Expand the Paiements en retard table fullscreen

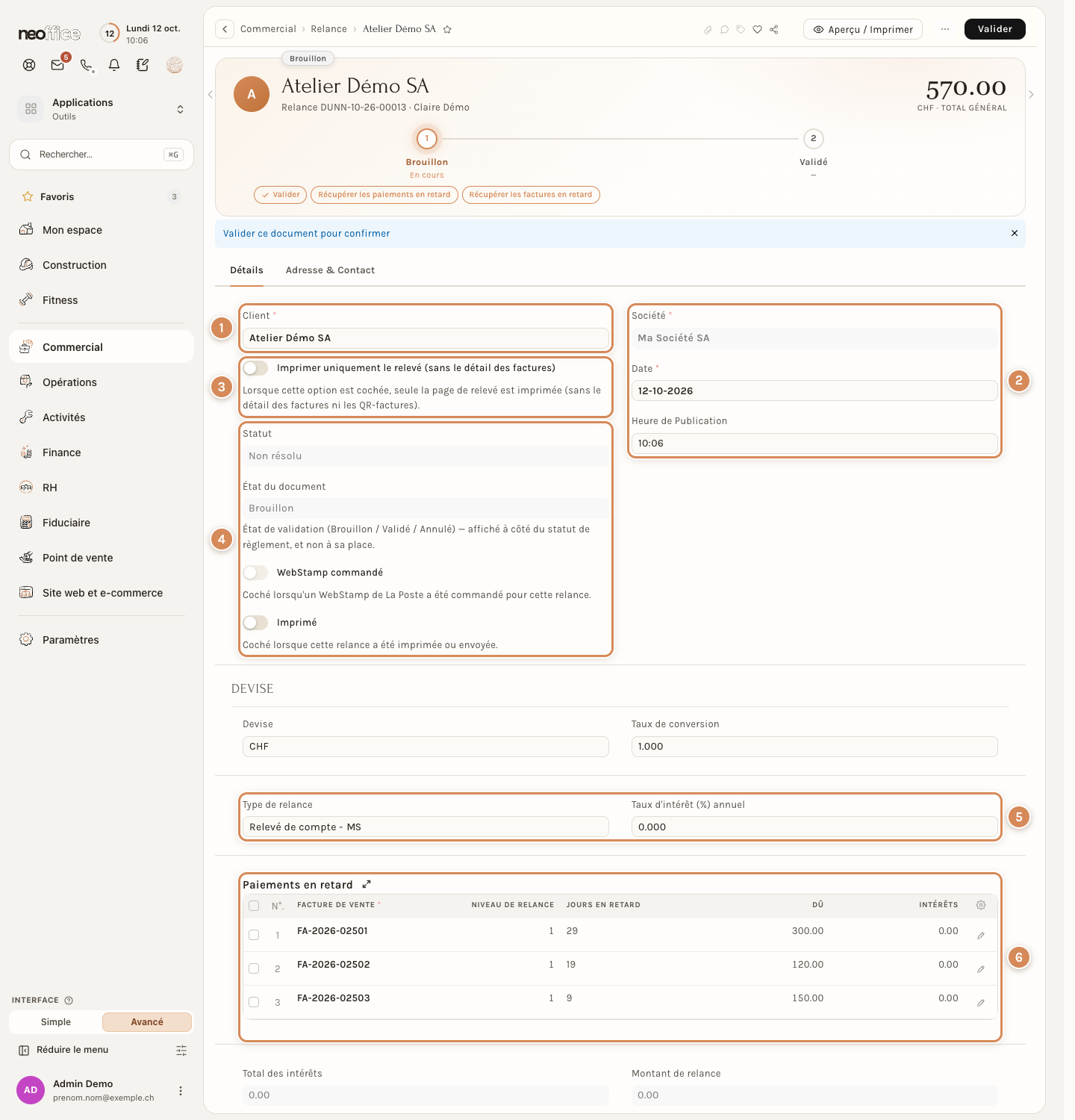coord(367,885)
